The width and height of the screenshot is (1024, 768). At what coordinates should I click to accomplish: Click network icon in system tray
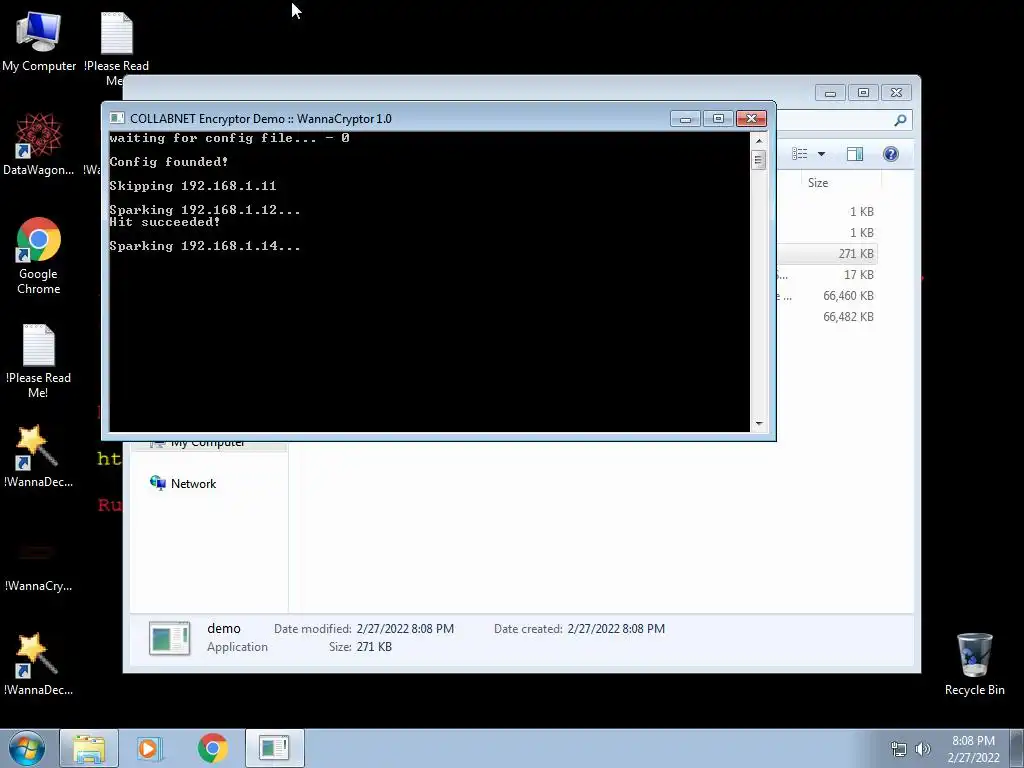(x=899, y=749)
